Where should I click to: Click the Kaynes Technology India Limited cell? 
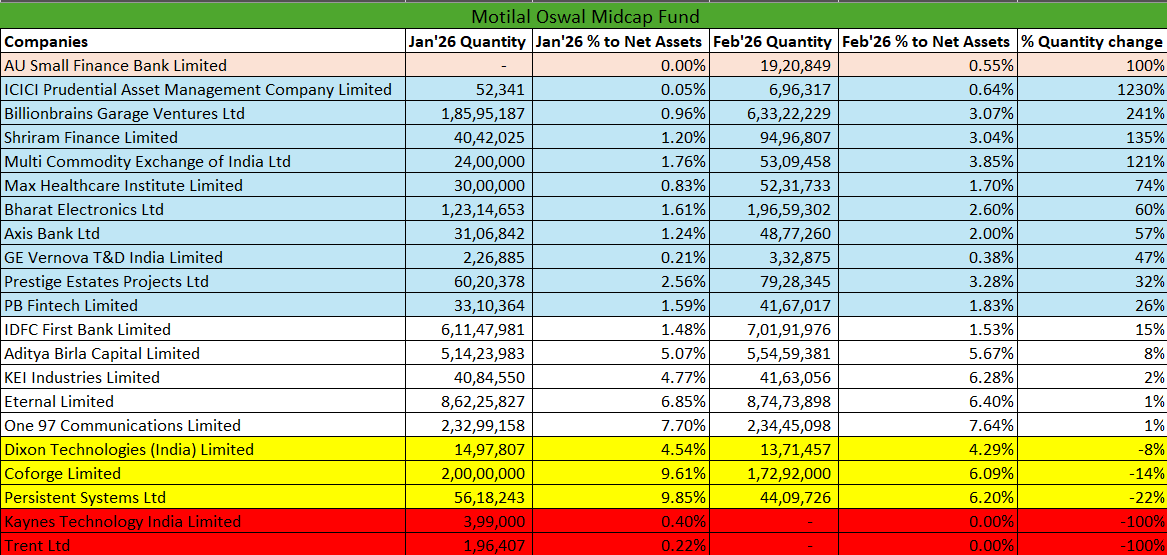click(x=202, y=521)
